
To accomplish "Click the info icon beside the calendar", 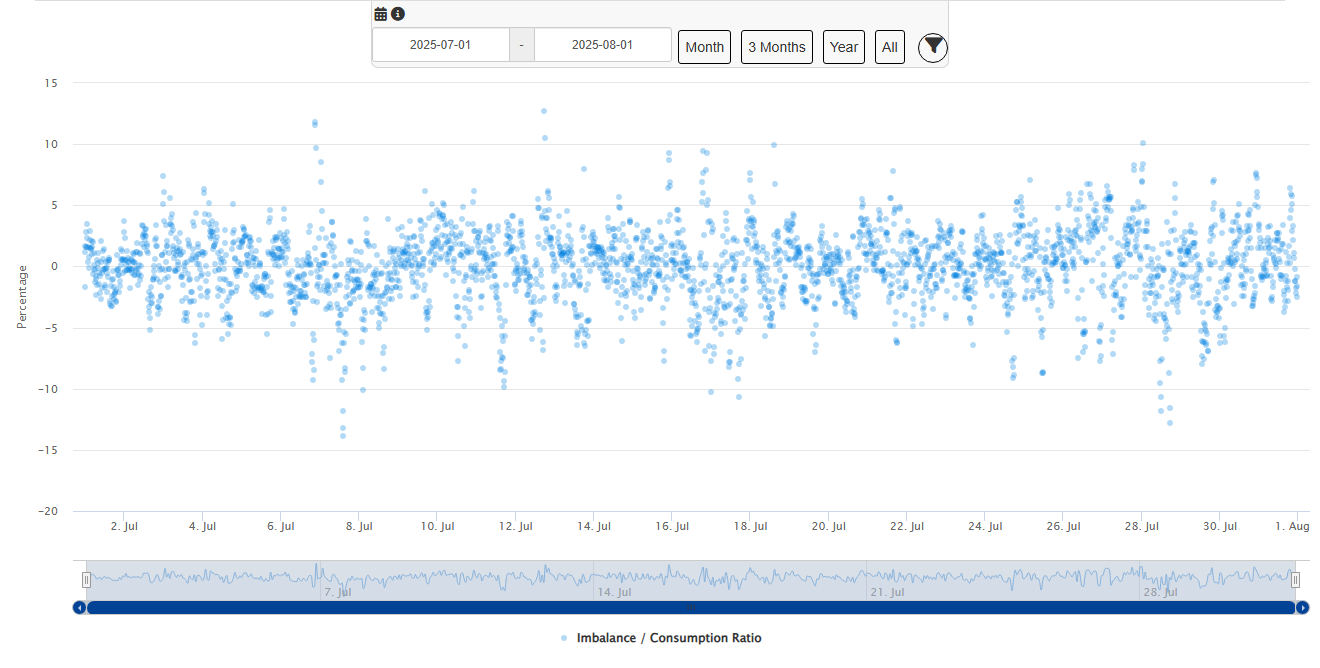I will pyautogui.click(x=398, y=14).
